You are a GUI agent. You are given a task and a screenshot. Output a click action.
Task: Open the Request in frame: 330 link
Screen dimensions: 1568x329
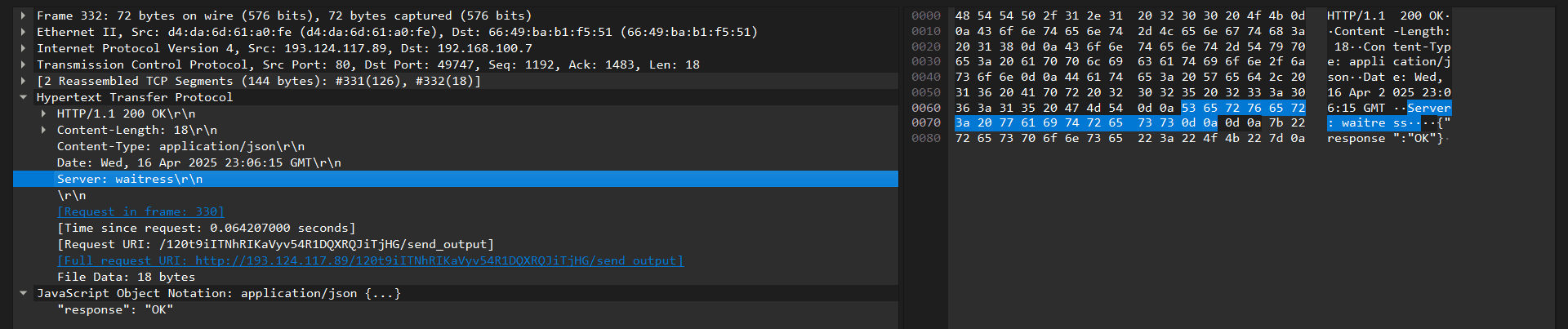tap(140, 211)
